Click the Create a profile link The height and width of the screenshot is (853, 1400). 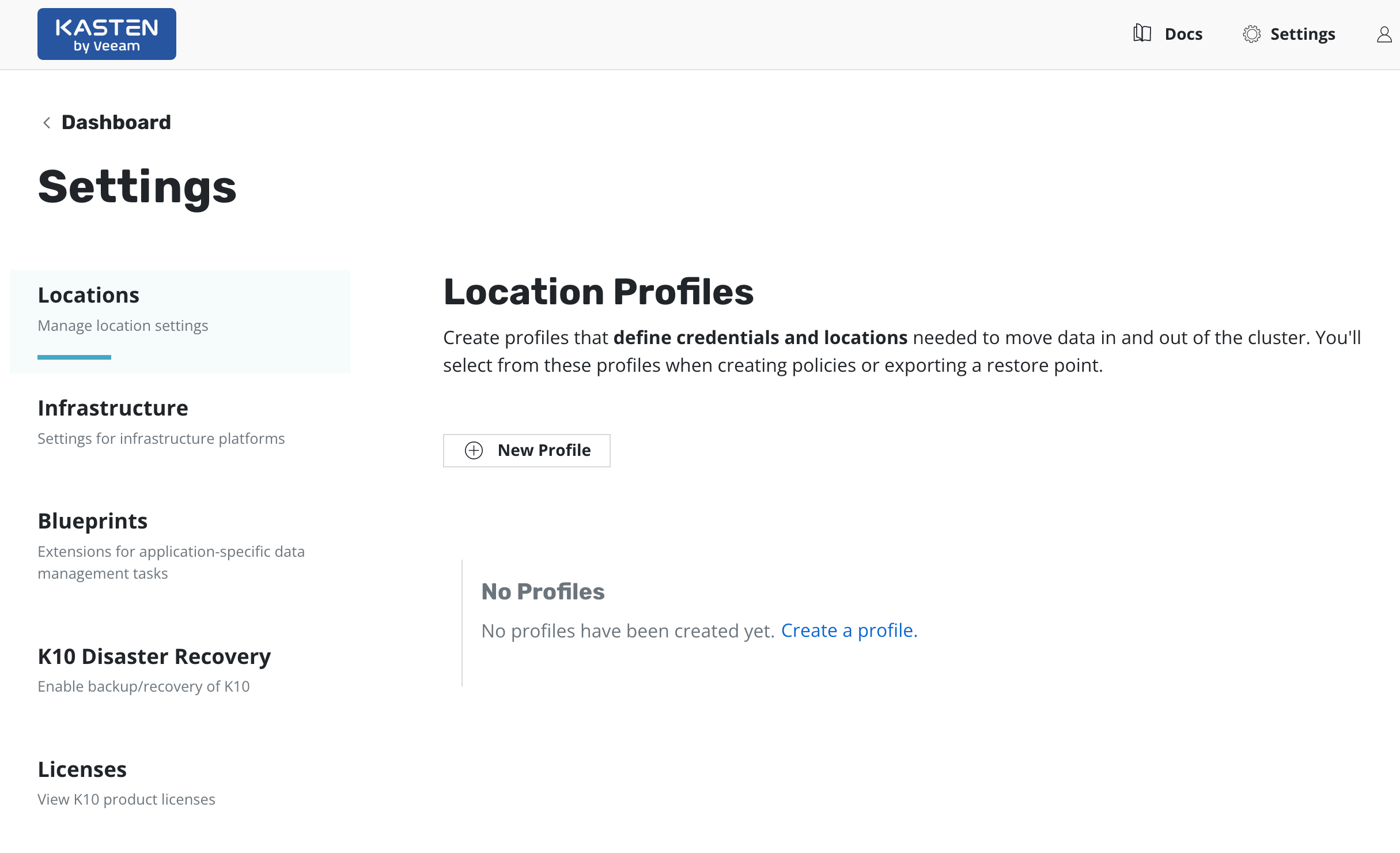[x=849, y=631]
